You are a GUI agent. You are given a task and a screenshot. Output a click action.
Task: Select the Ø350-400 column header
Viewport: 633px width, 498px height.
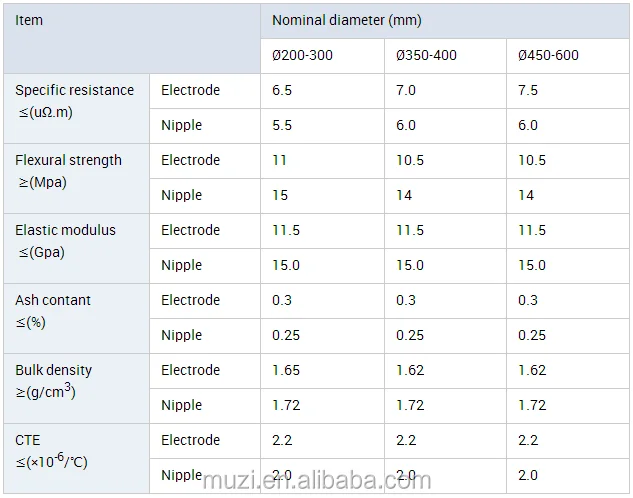tap(426, 55)
